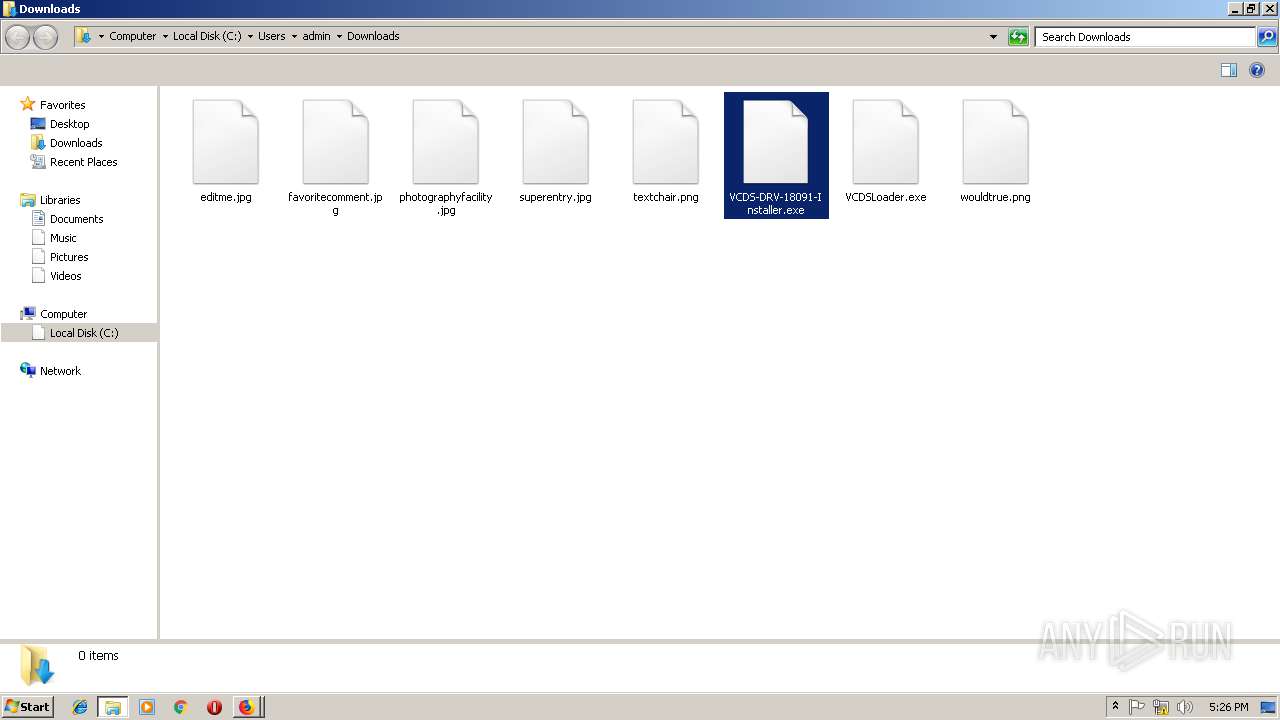
Task: Launch Windows Media Player from taskbar
Action: (147, 707)
